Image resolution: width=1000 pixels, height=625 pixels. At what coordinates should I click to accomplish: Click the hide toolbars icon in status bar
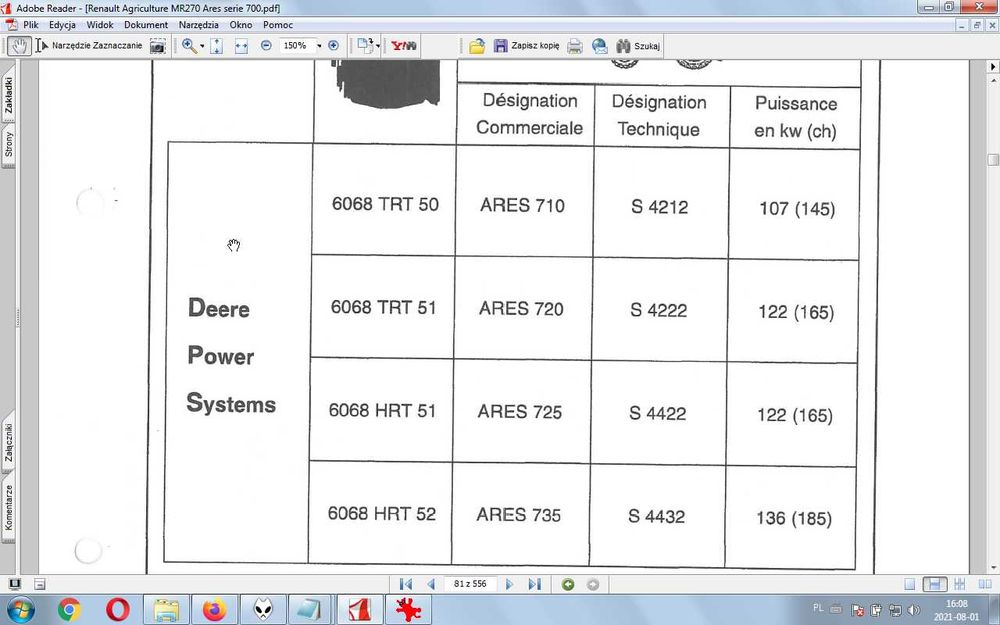40,584
